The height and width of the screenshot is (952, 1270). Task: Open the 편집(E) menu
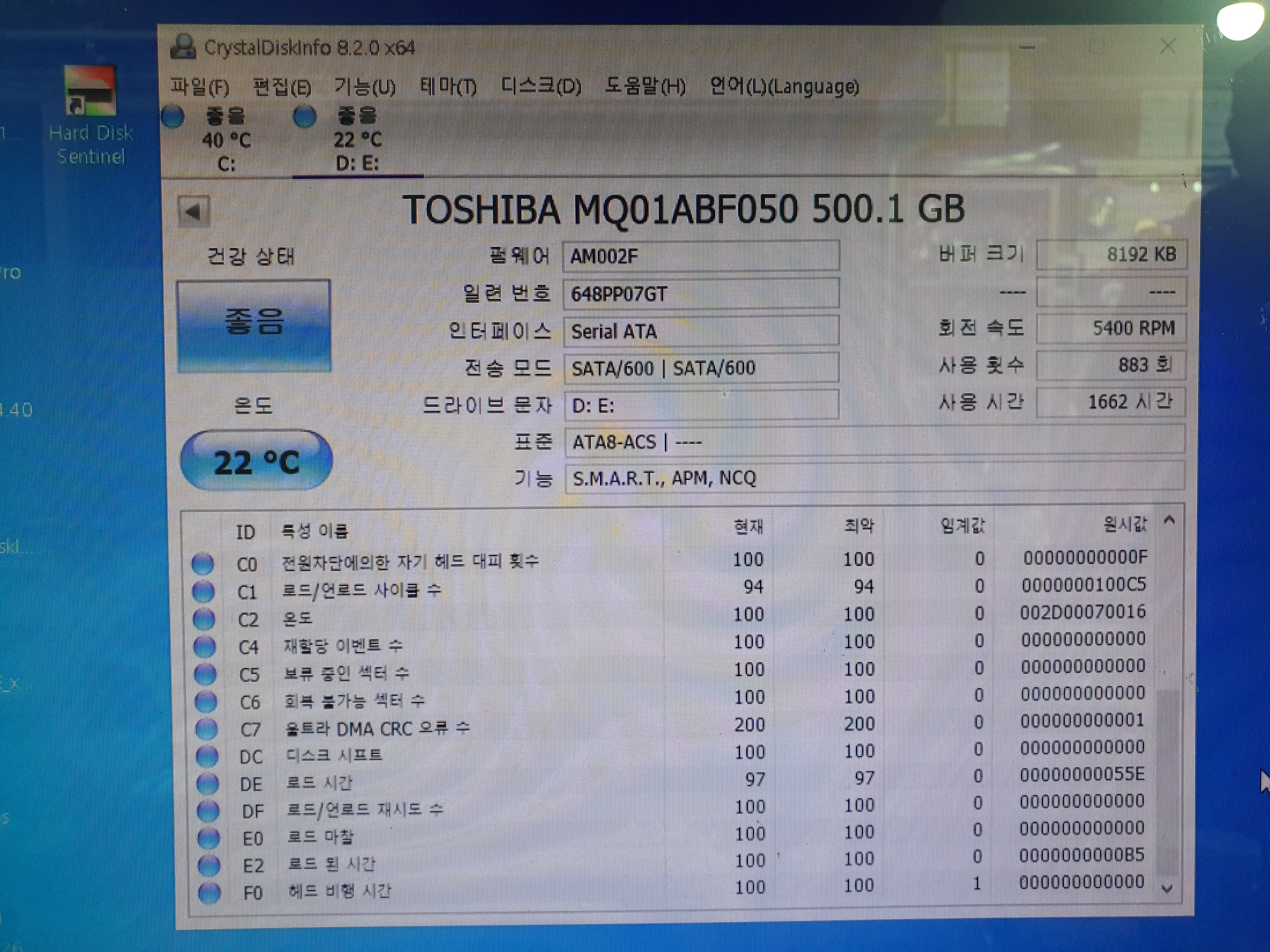[282, 87]
